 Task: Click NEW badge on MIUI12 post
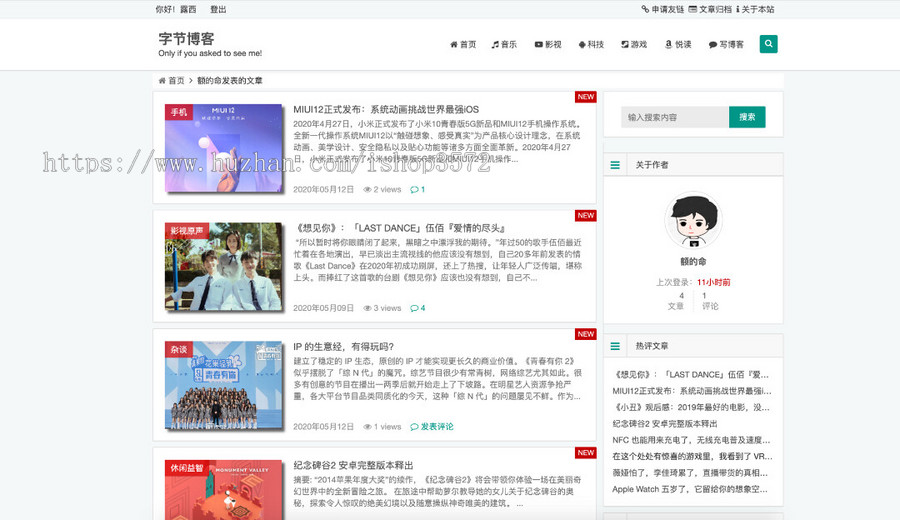tap(585, 97)
